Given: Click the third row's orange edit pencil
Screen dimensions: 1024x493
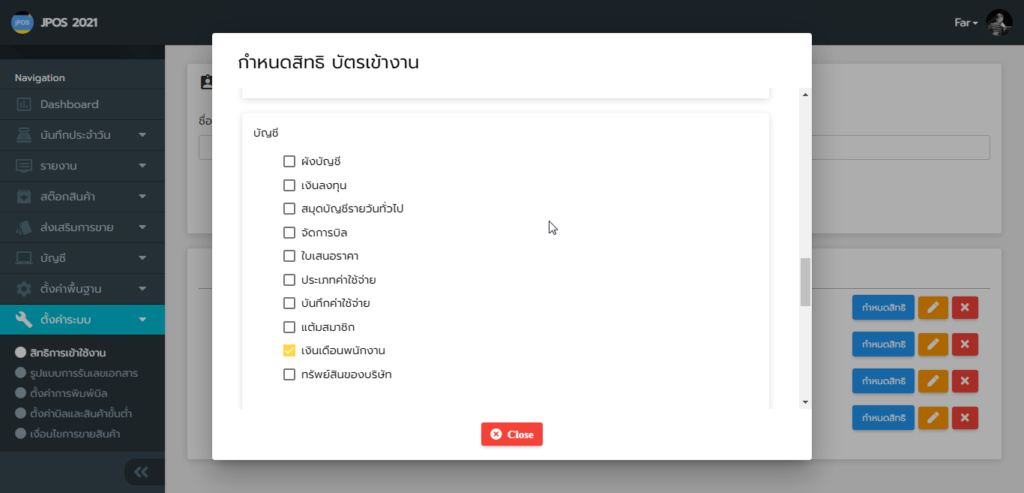Looking at the screenshot, I should click(x=933, y=381).
